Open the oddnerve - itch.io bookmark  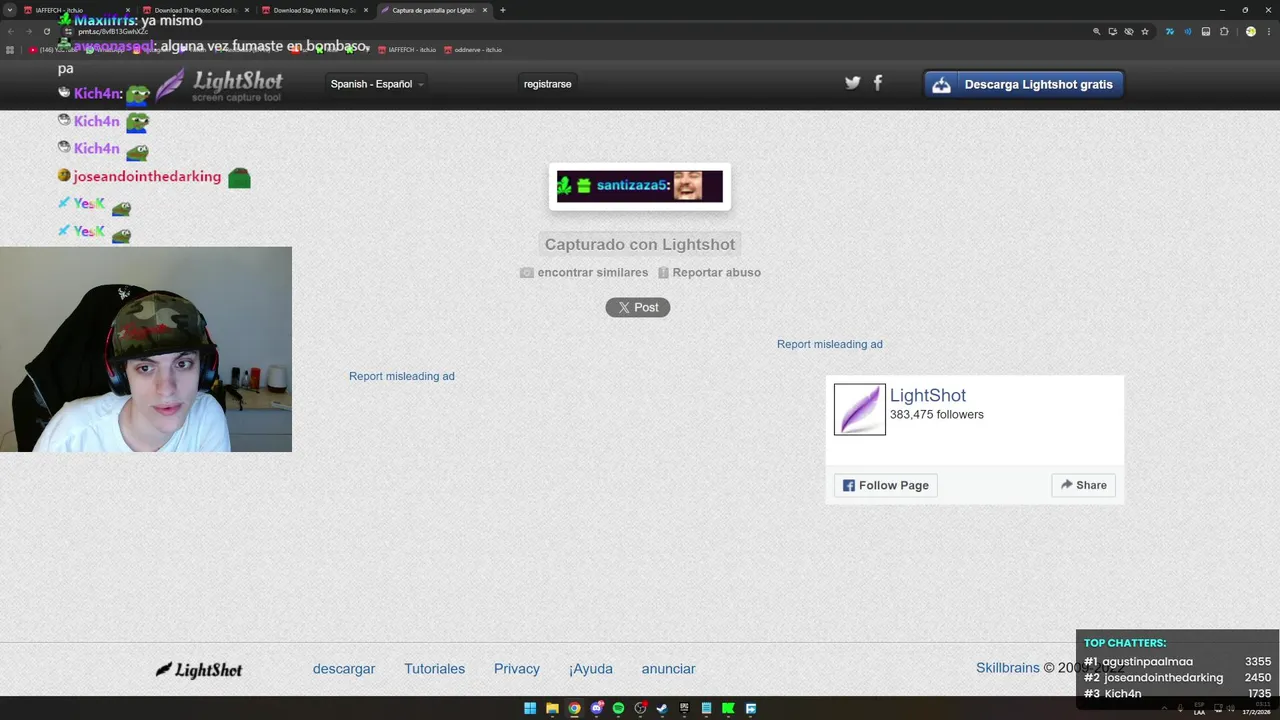473,49
